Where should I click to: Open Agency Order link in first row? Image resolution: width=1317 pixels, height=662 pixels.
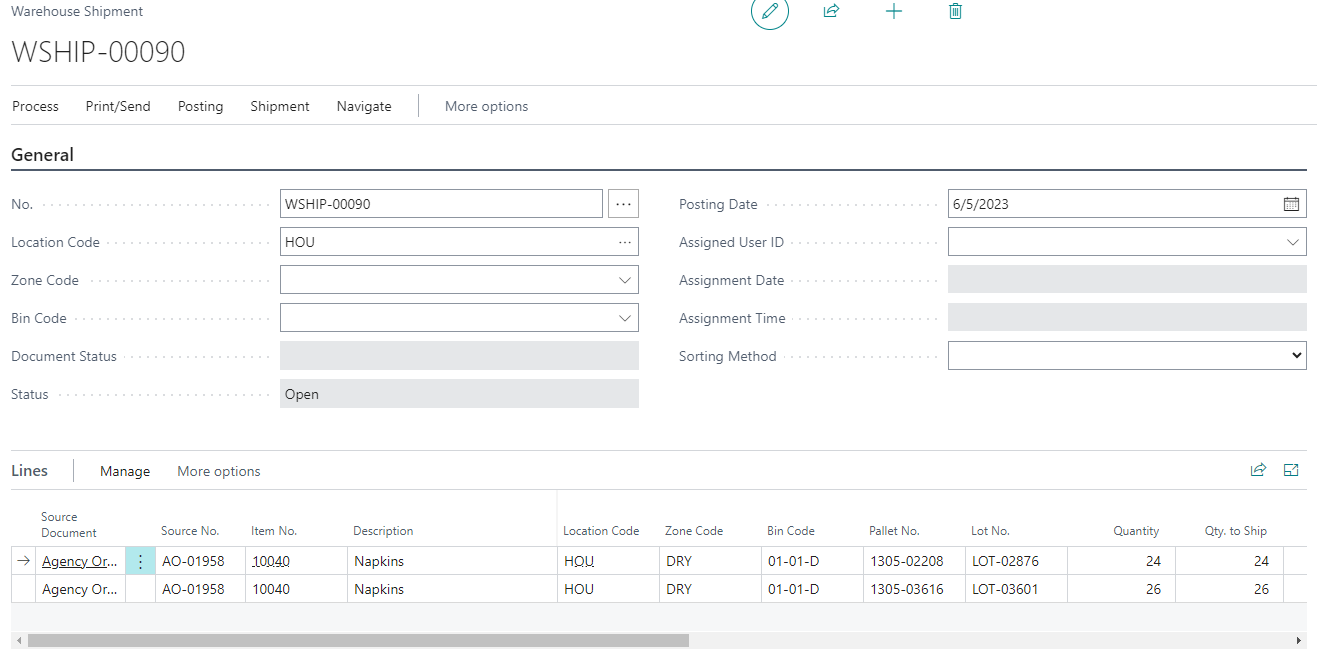point(79,562)
